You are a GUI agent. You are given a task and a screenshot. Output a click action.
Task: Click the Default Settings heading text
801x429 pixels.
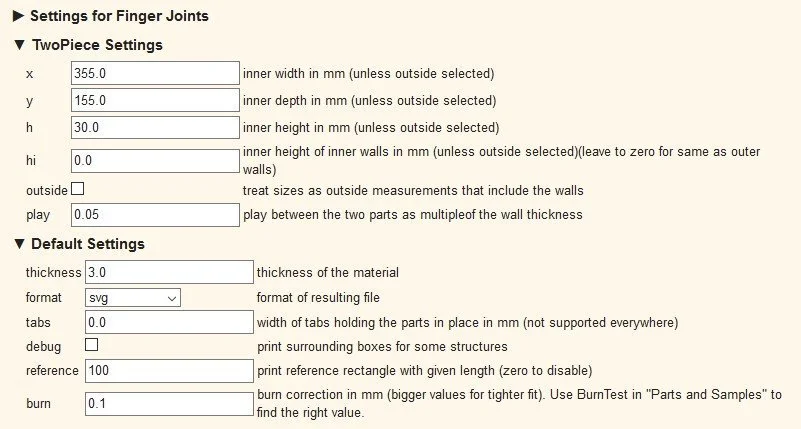pos(88,244)
